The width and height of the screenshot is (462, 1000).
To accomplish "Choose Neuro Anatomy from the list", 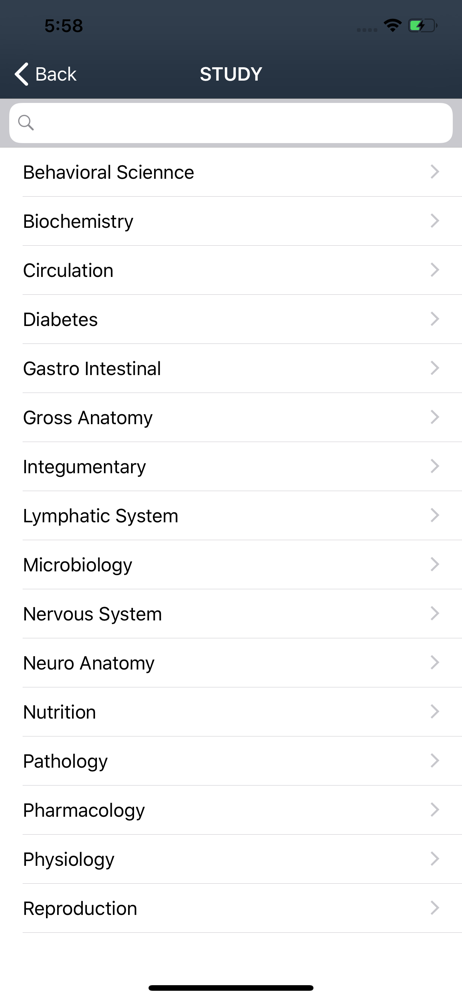I will coord(231,663).
